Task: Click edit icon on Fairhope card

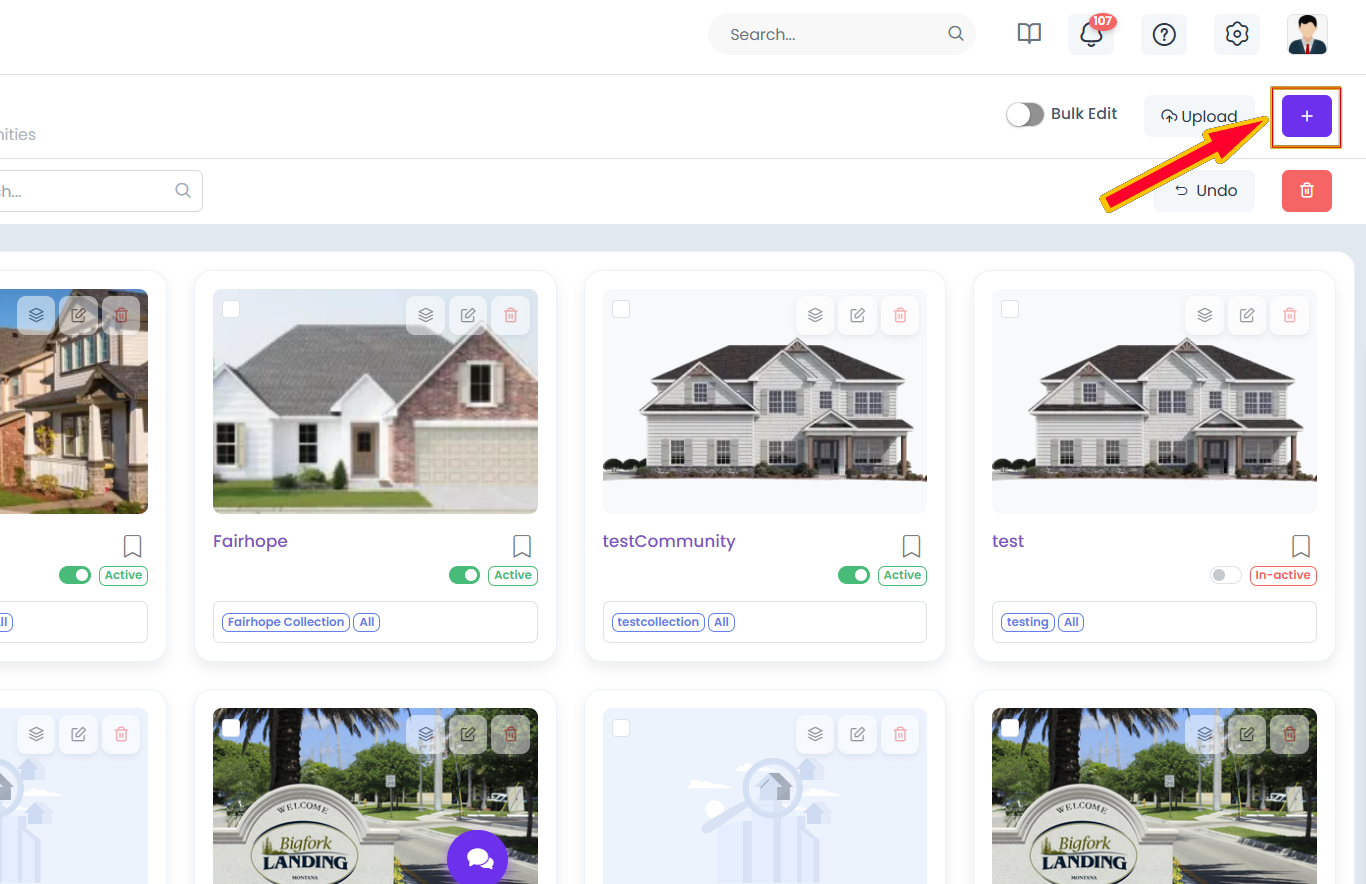Action: pos(468,315)
